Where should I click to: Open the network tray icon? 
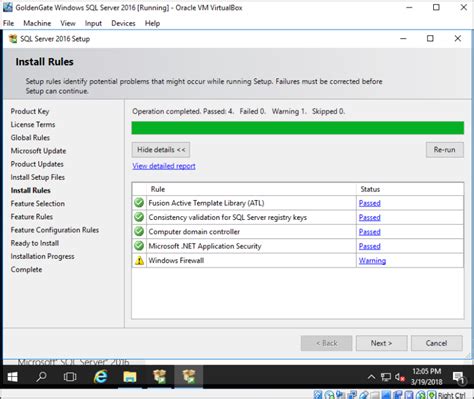(x=386, y=377)
